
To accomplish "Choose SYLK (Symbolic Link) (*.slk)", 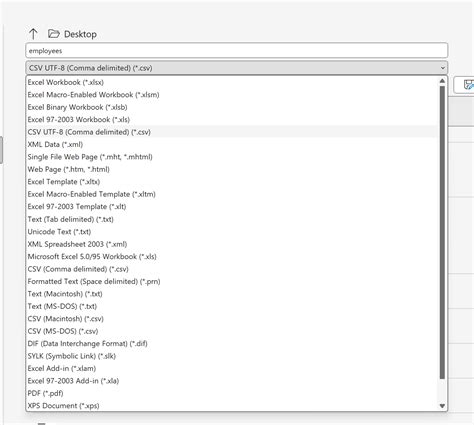I will pos(232,356).
